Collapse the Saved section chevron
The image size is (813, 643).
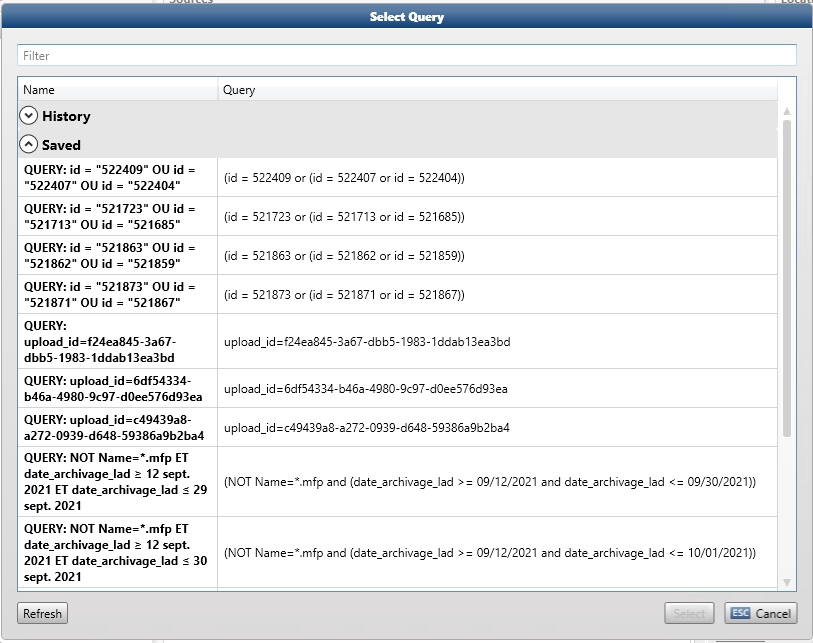click(x=29, y=145)
